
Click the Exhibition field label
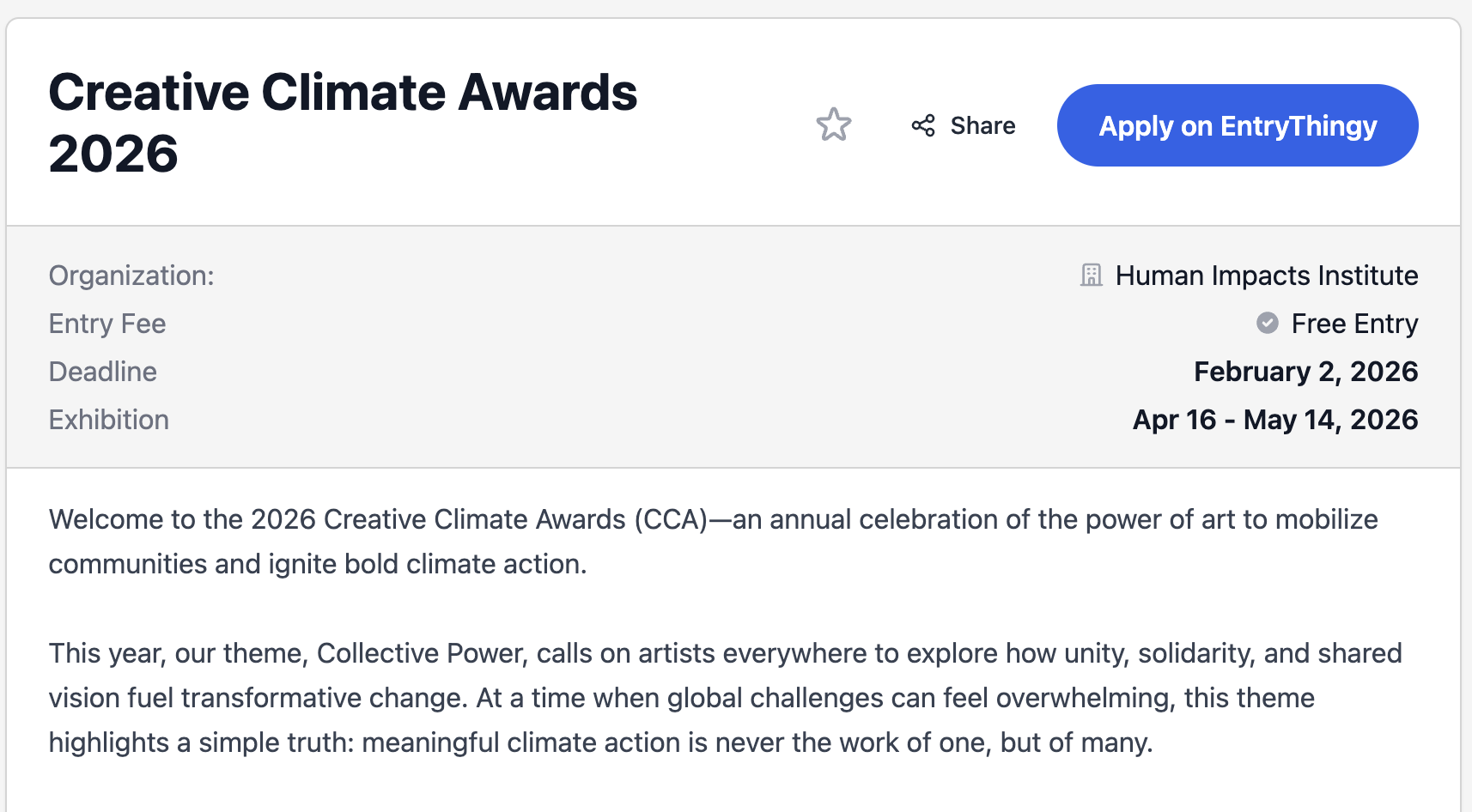click(x=109, y=420)
